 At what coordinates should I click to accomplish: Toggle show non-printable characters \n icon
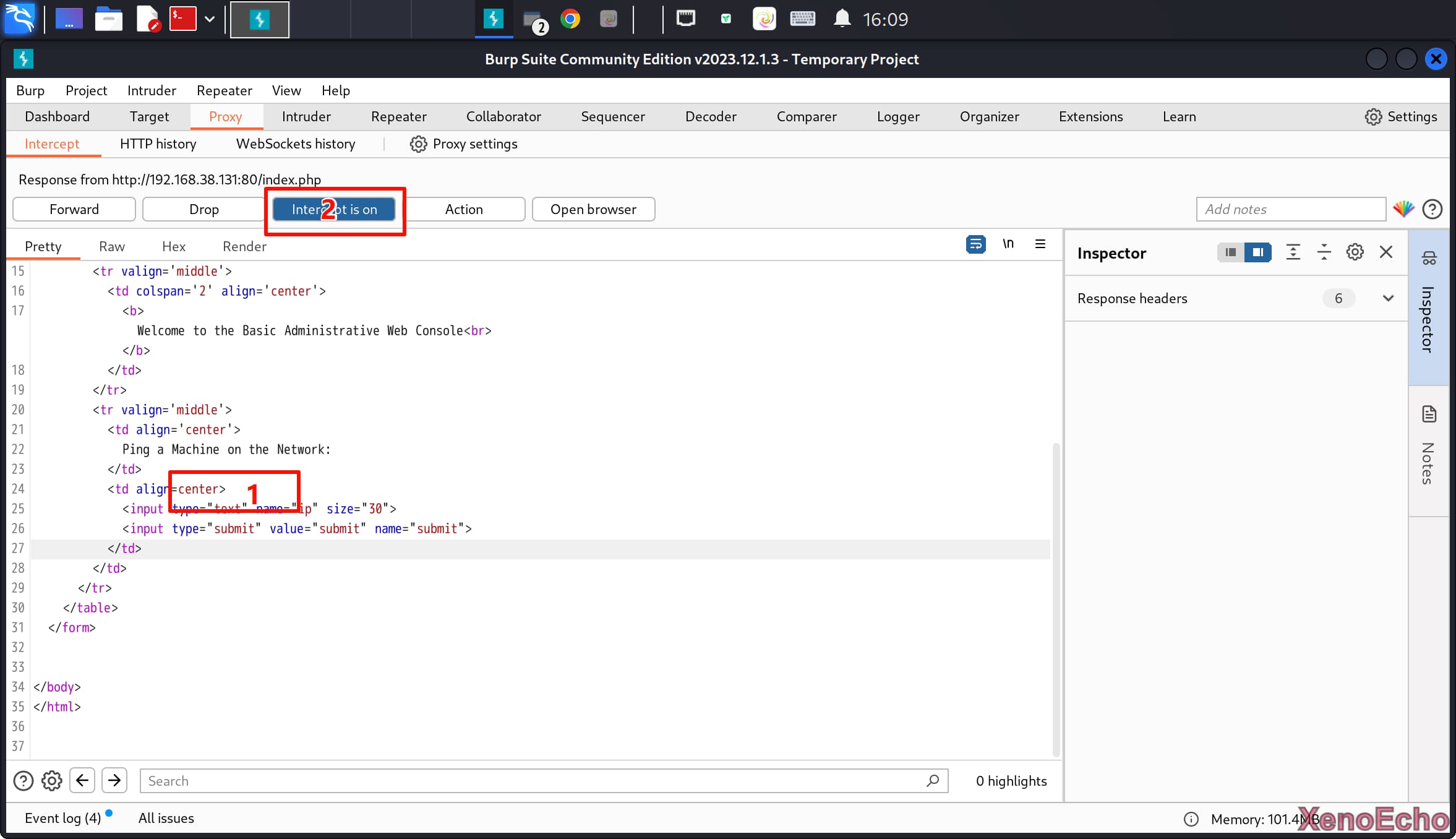1008,244
